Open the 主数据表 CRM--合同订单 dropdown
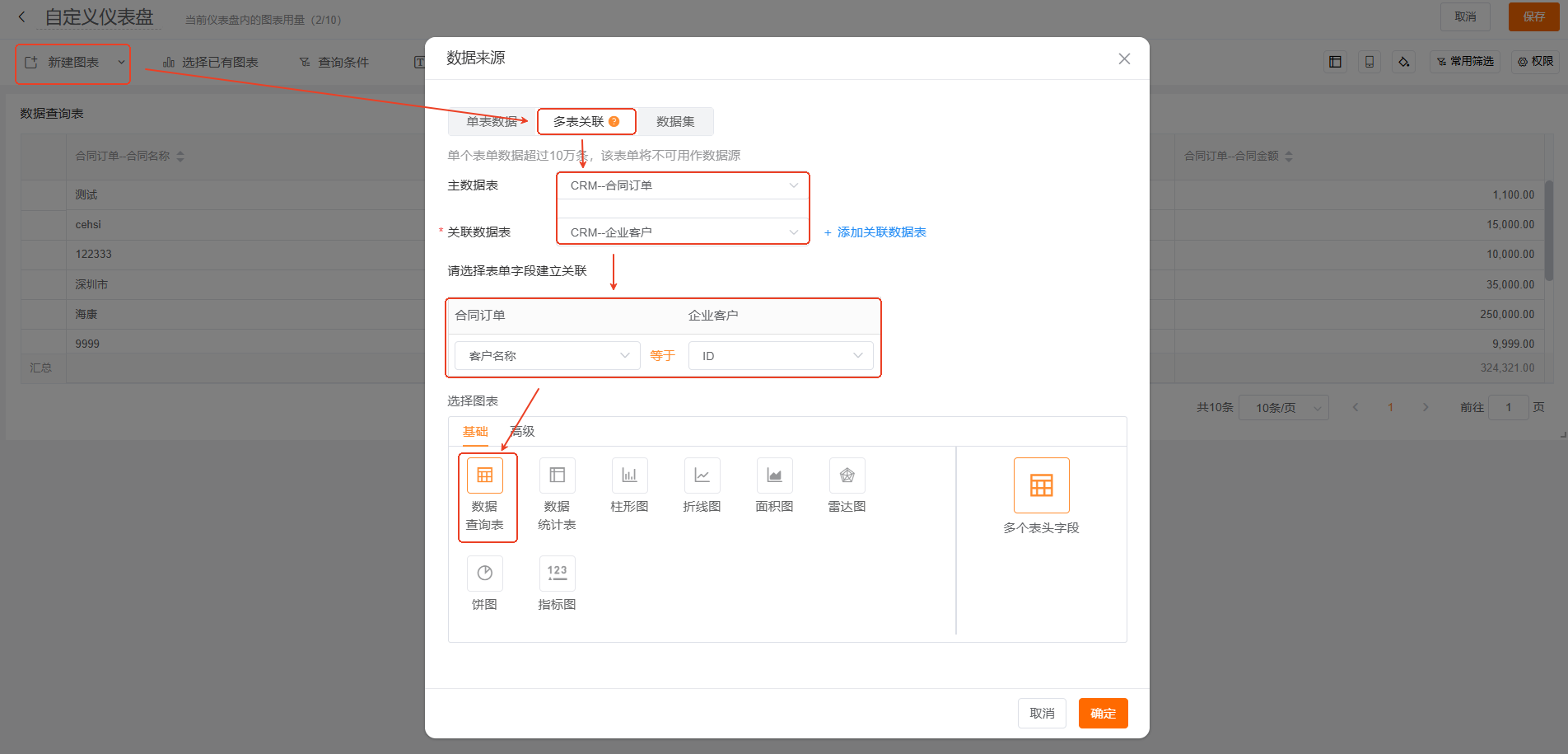The width and height of the screenshot is (1568, 754). point(683,186)
